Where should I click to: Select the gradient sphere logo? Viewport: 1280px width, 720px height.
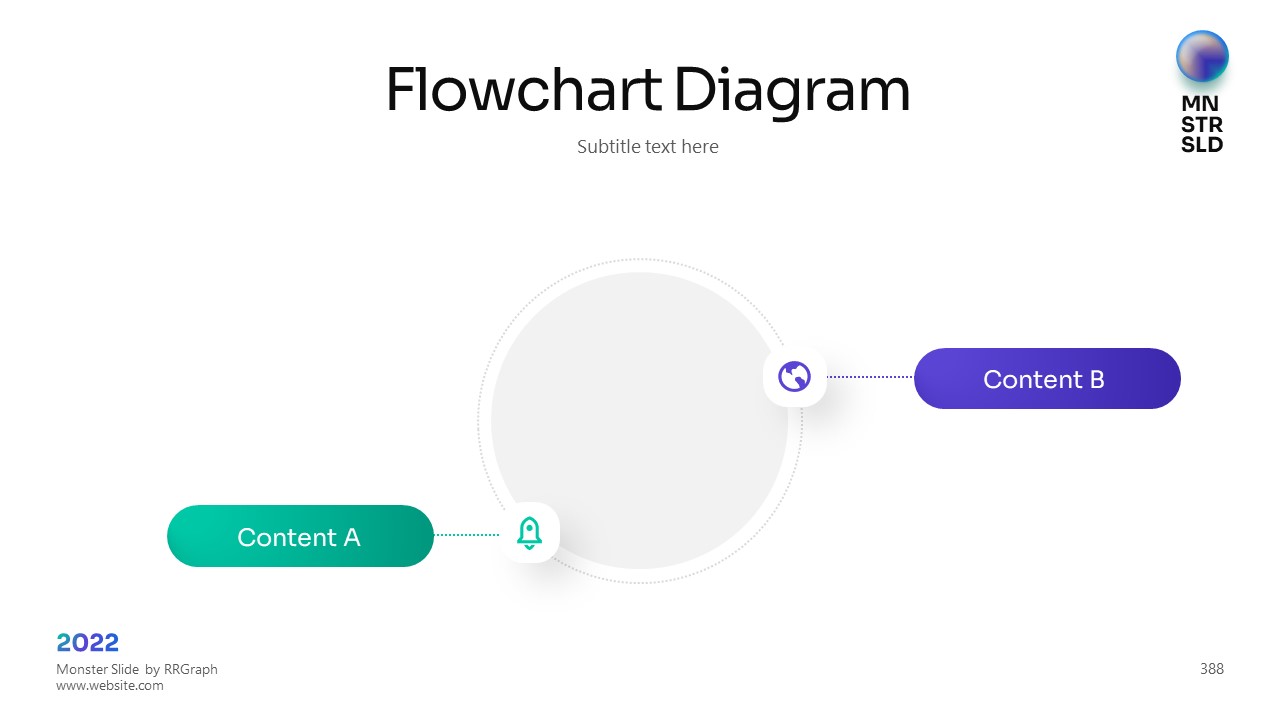pyautogui.click(x=1202, y=56)
